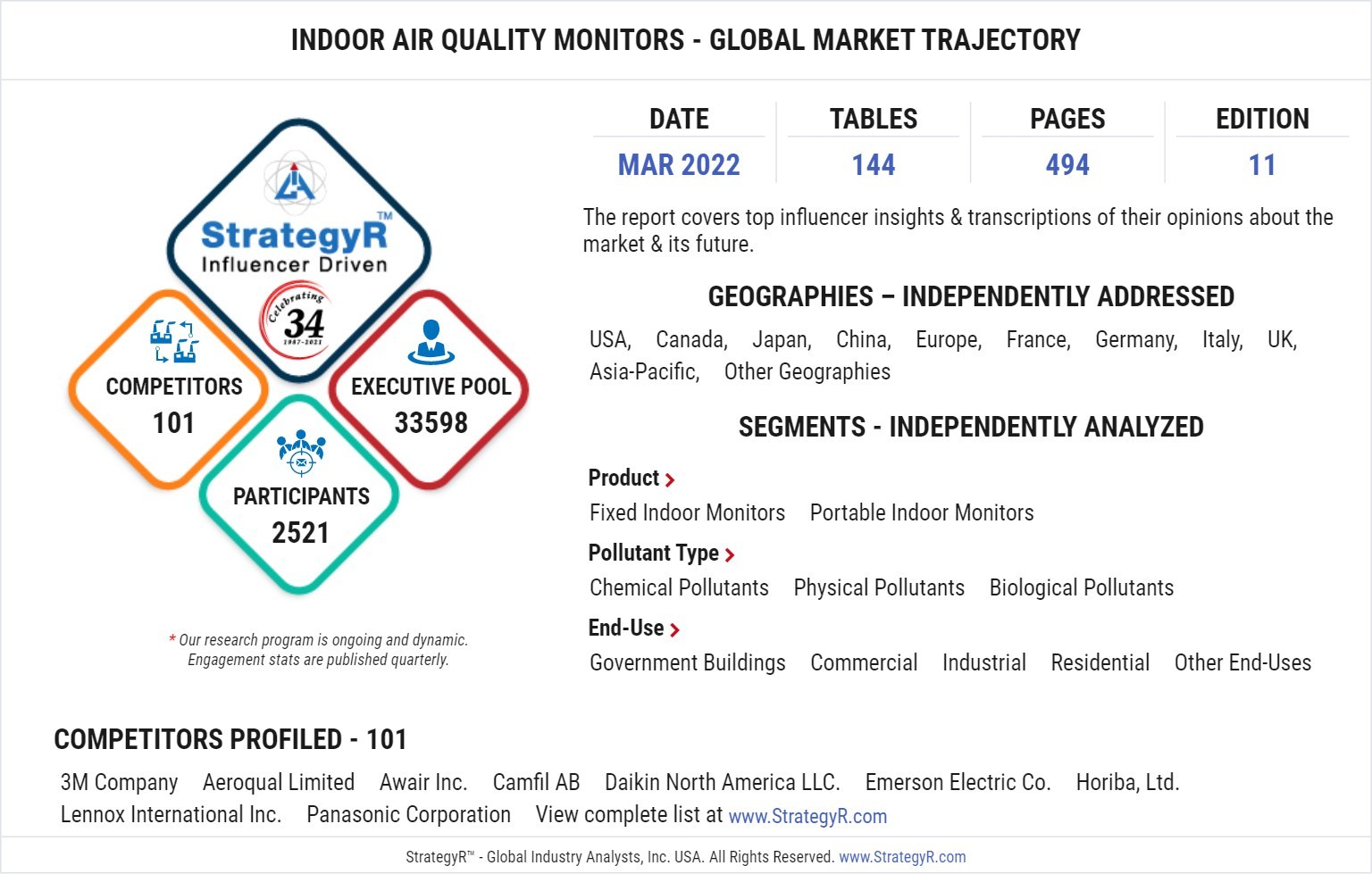Click the USA geography entry

(610, 340)
